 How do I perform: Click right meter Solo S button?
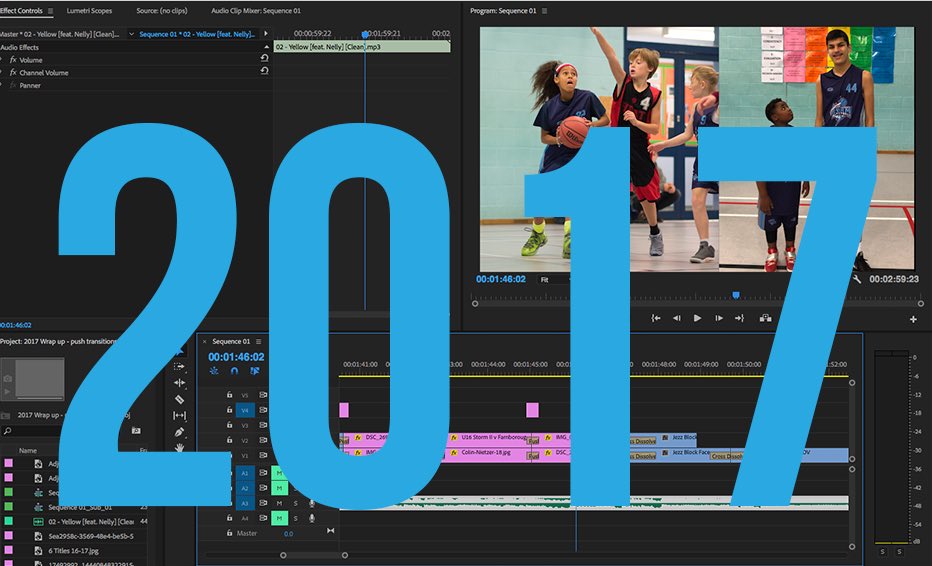click(899, 552)
